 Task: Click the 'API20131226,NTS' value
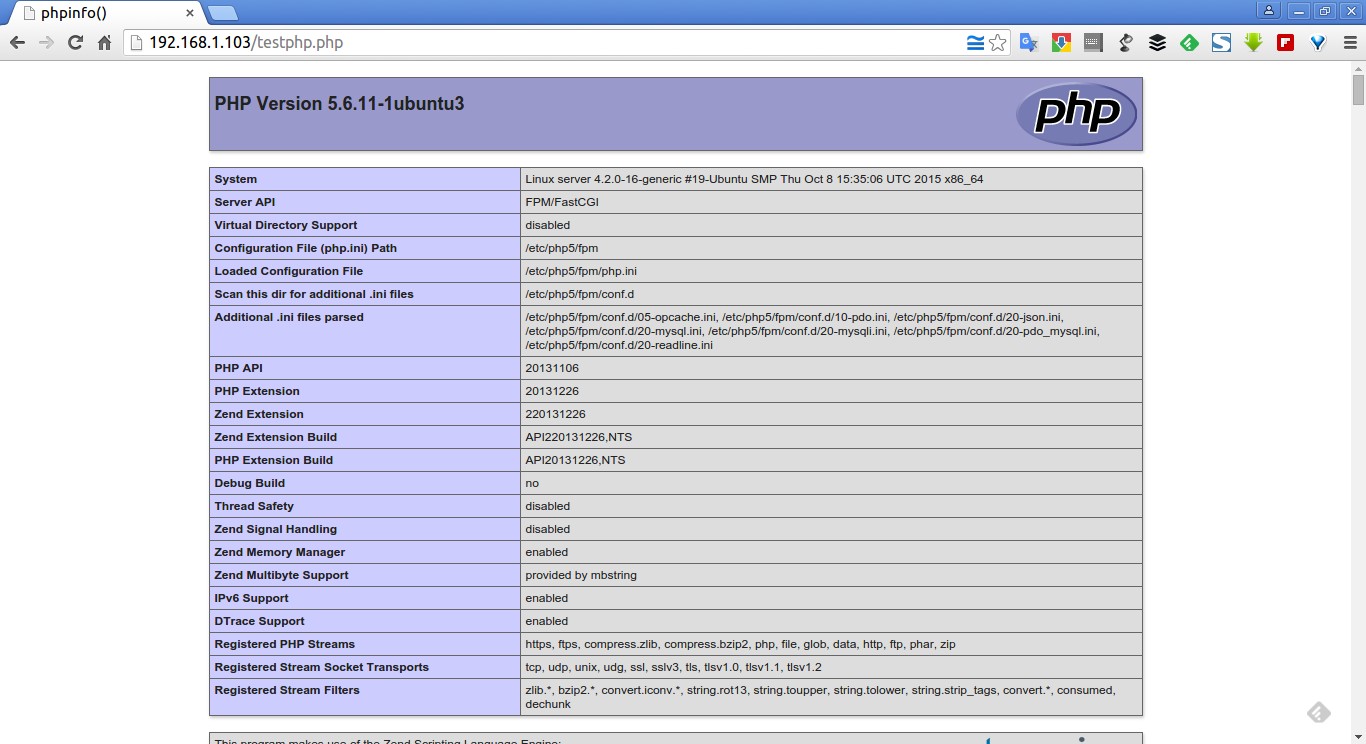click(575, 460)
